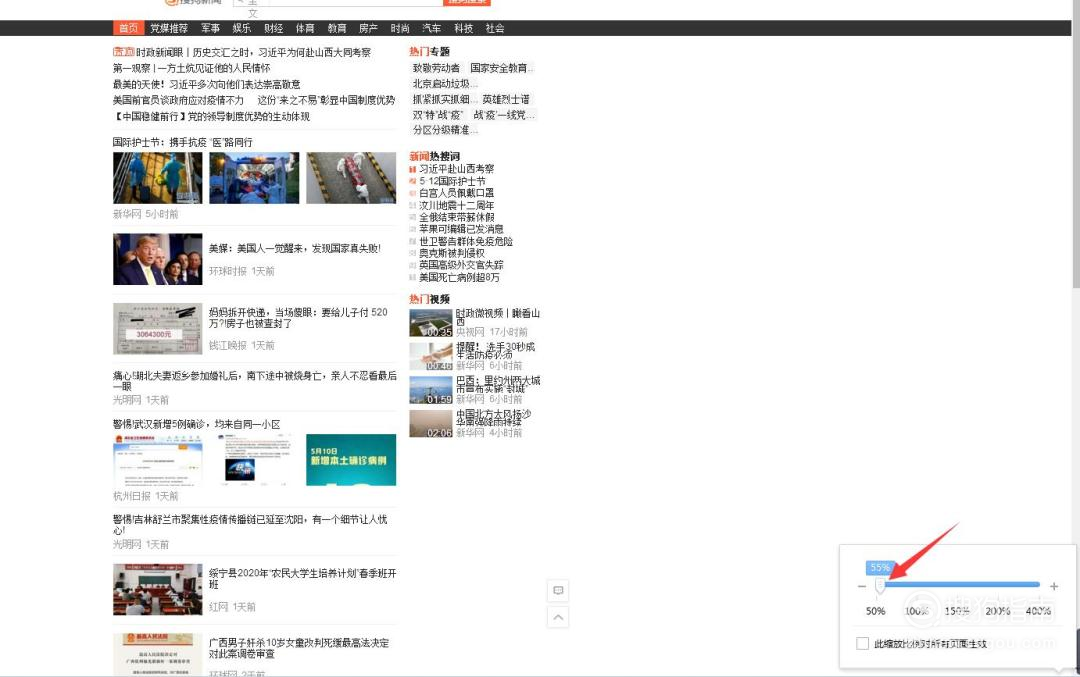The width and height of the screenshot is (1080, 677).
Task: Open headline 时政新闻眼 历史交汇之时
Action: pos(253,52)
